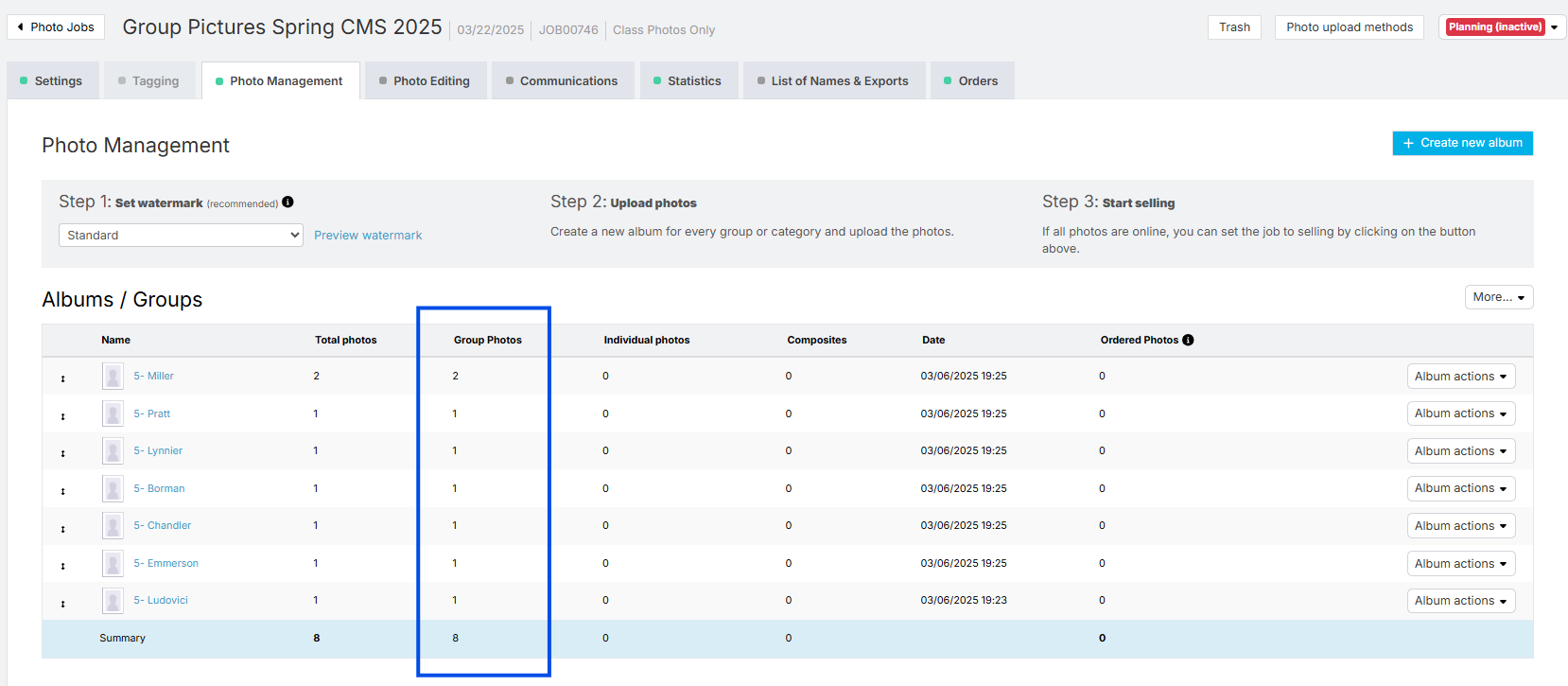The image size is (1568, 686).
Task: Click the watermark info icon in Step 1
Action: (x=287, y=202)
